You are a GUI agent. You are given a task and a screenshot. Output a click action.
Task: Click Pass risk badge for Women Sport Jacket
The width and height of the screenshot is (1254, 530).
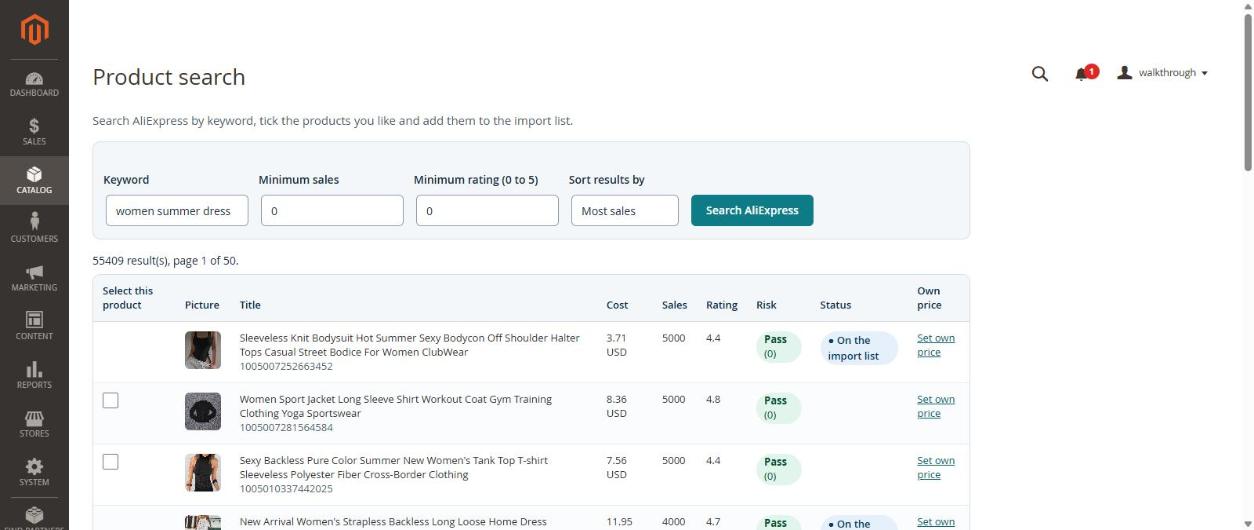point(778,407)
